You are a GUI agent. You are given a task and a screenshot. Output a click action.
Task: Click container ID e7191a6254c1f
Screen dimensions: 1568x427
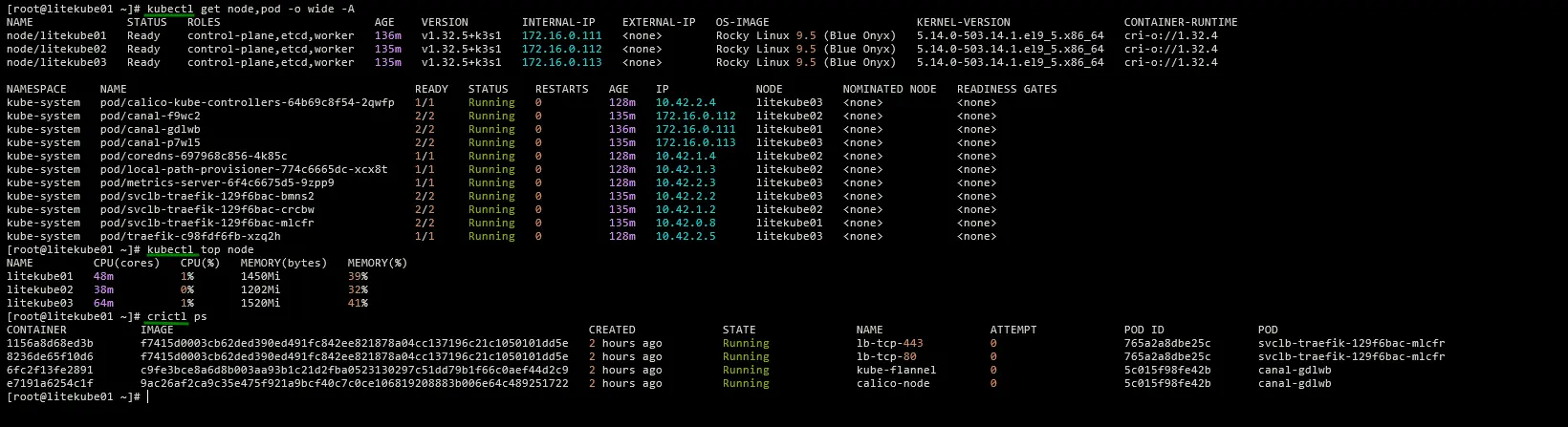point(50,383)
